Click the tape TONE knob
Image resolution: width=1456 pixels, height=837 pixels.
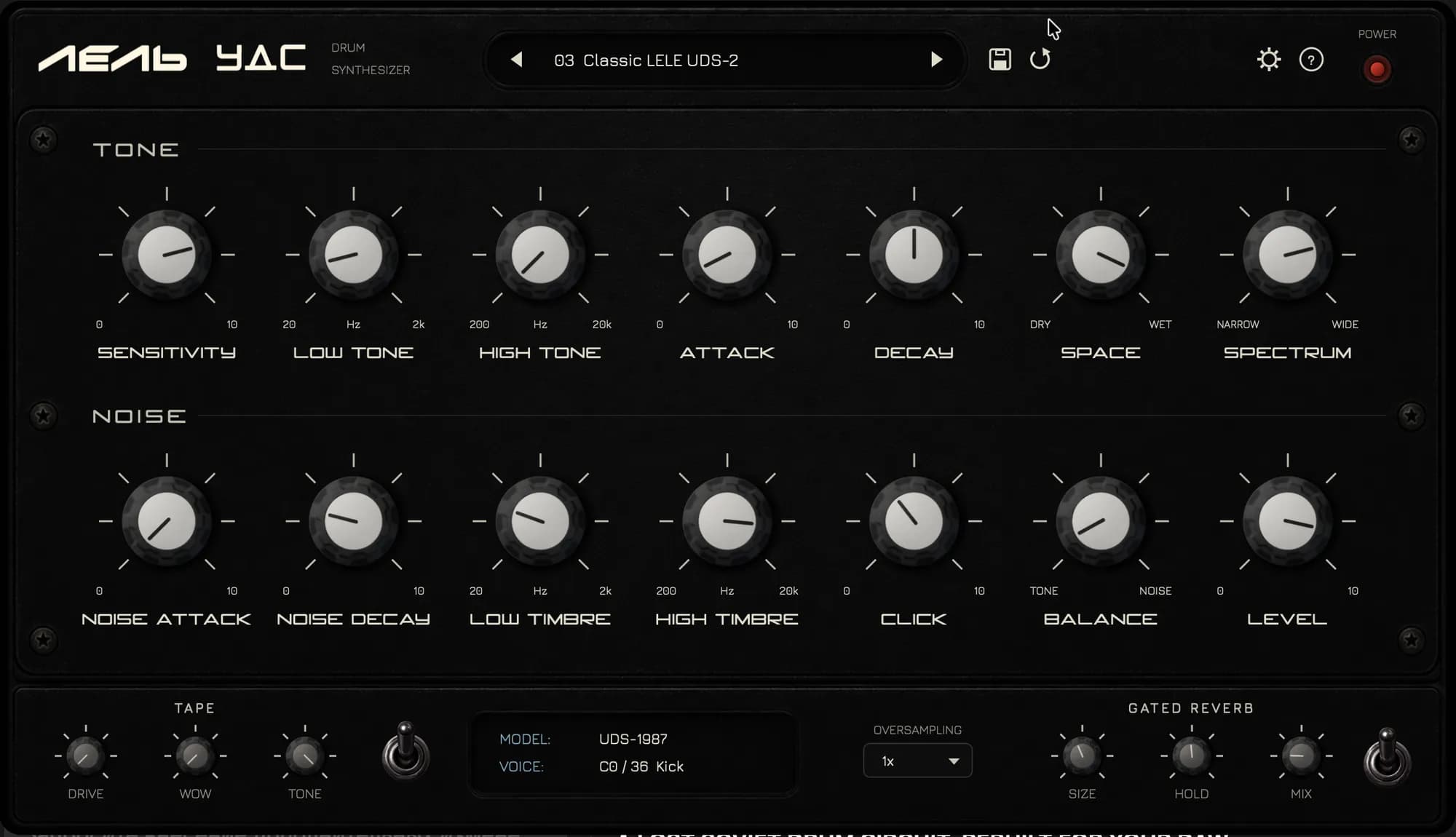305,756
